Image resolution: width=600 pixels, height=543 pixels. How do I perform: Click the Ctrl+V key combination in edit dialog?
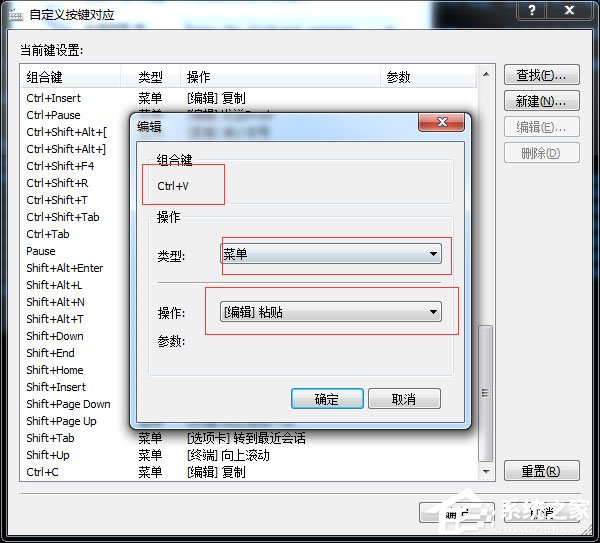173,186
